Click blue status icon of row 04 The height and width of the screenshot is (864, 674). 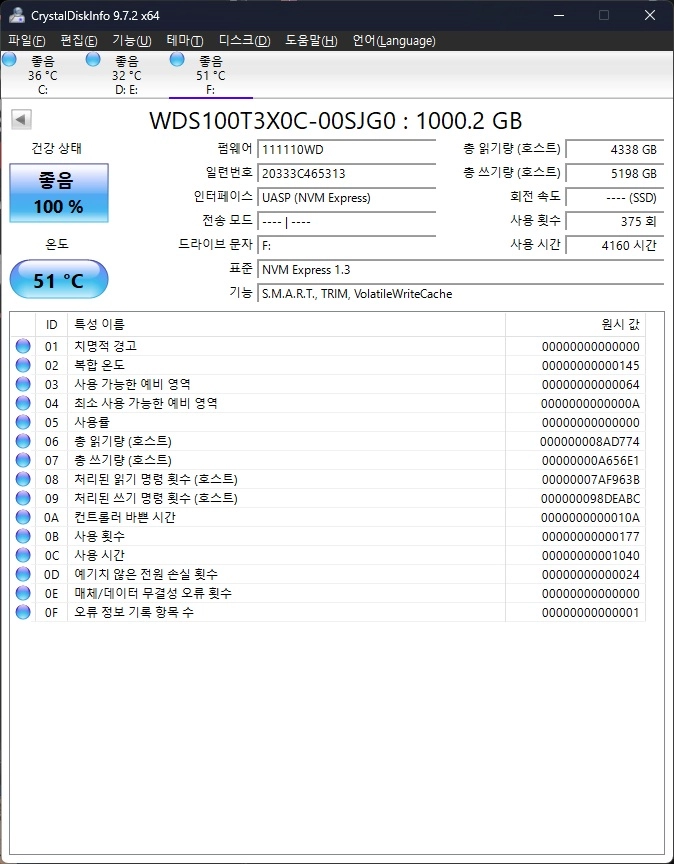(23, 403)
